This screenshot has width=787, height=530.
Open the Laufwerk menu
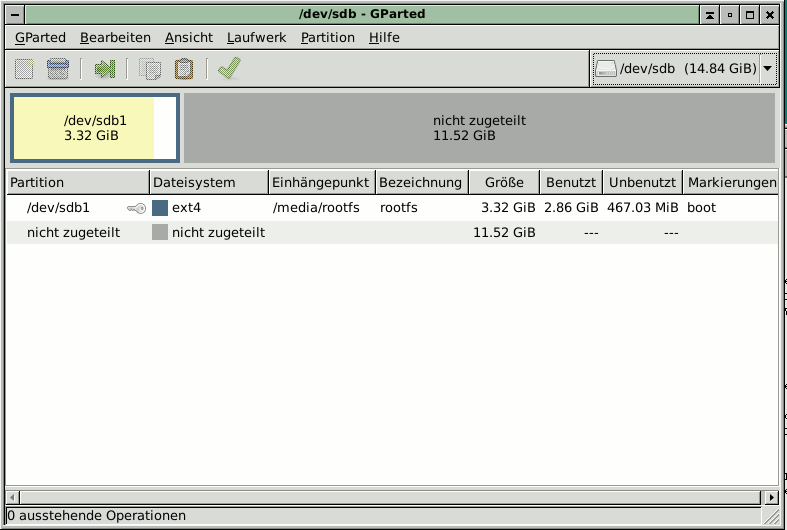[256, 37]
